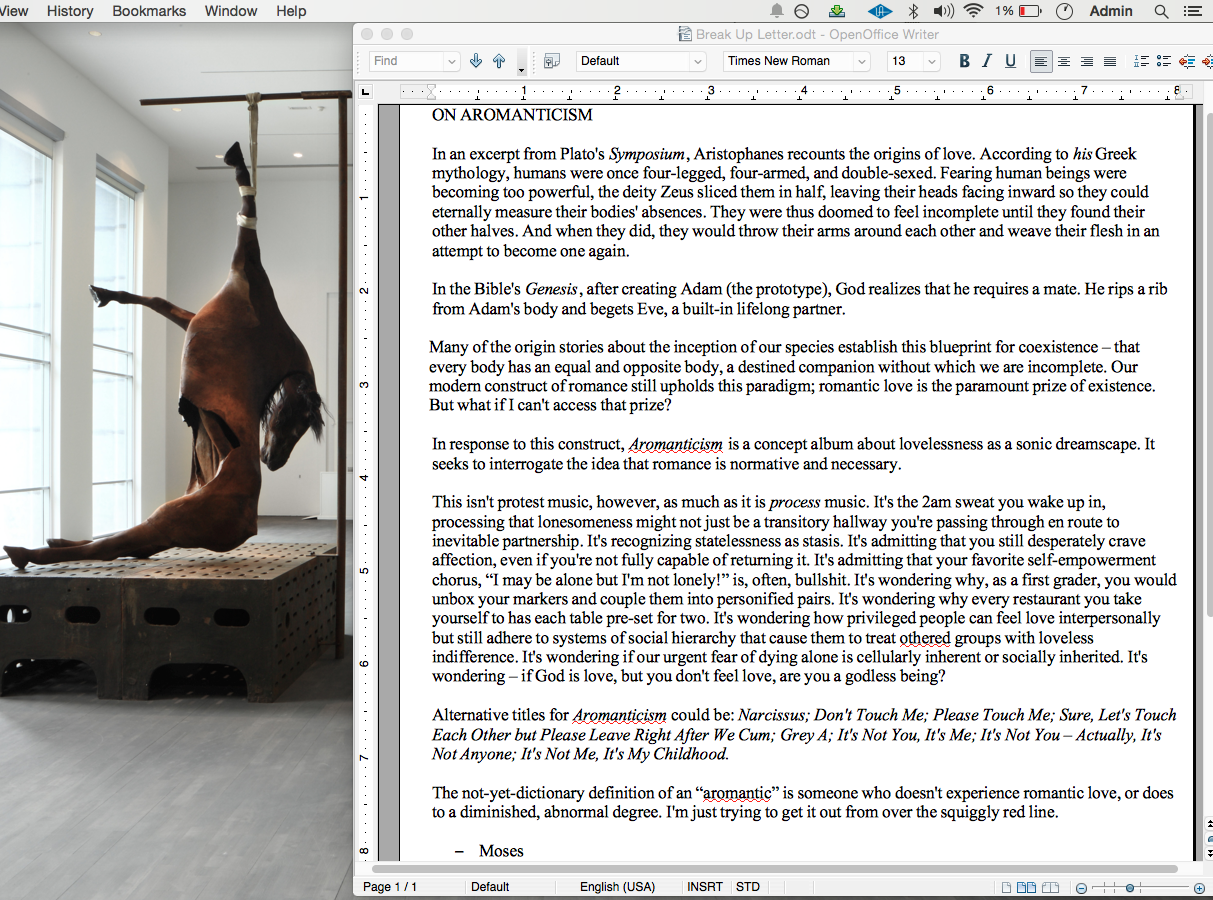This screenshot has height=900, width=1213.
Task: Open the Styles and Formatting icon
Action: [x=551, y=61]
